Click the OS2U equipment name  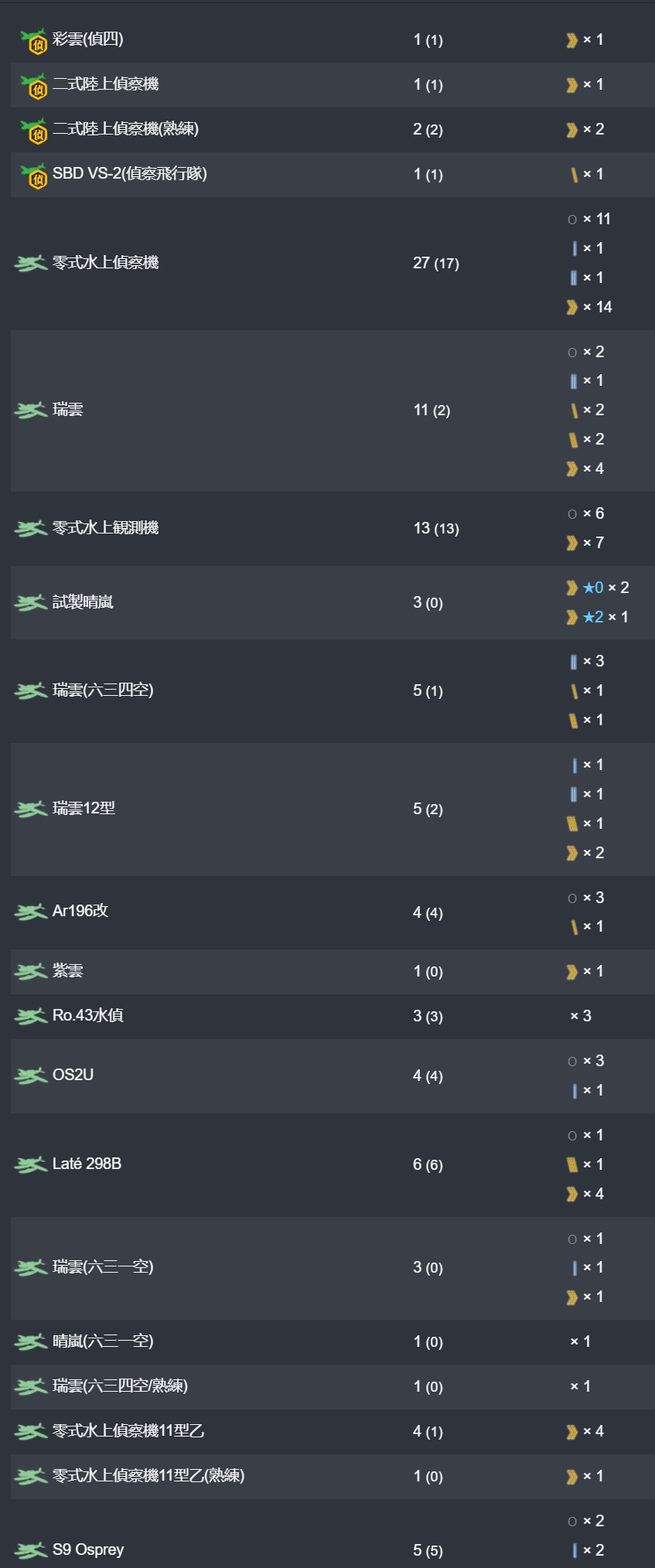click(73, 1075)
